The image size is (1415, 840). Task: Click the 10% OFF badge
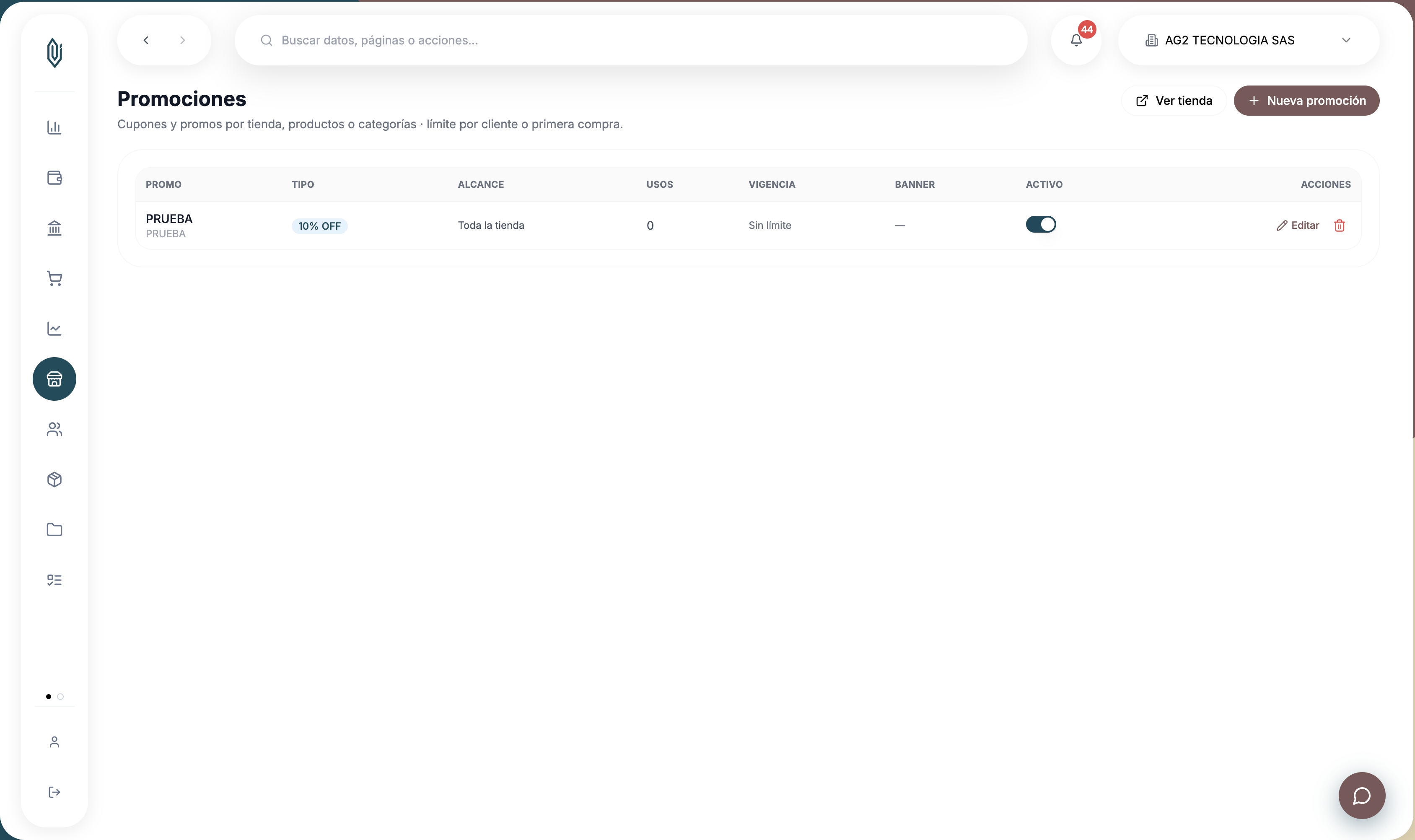click(x=319, y=226)
